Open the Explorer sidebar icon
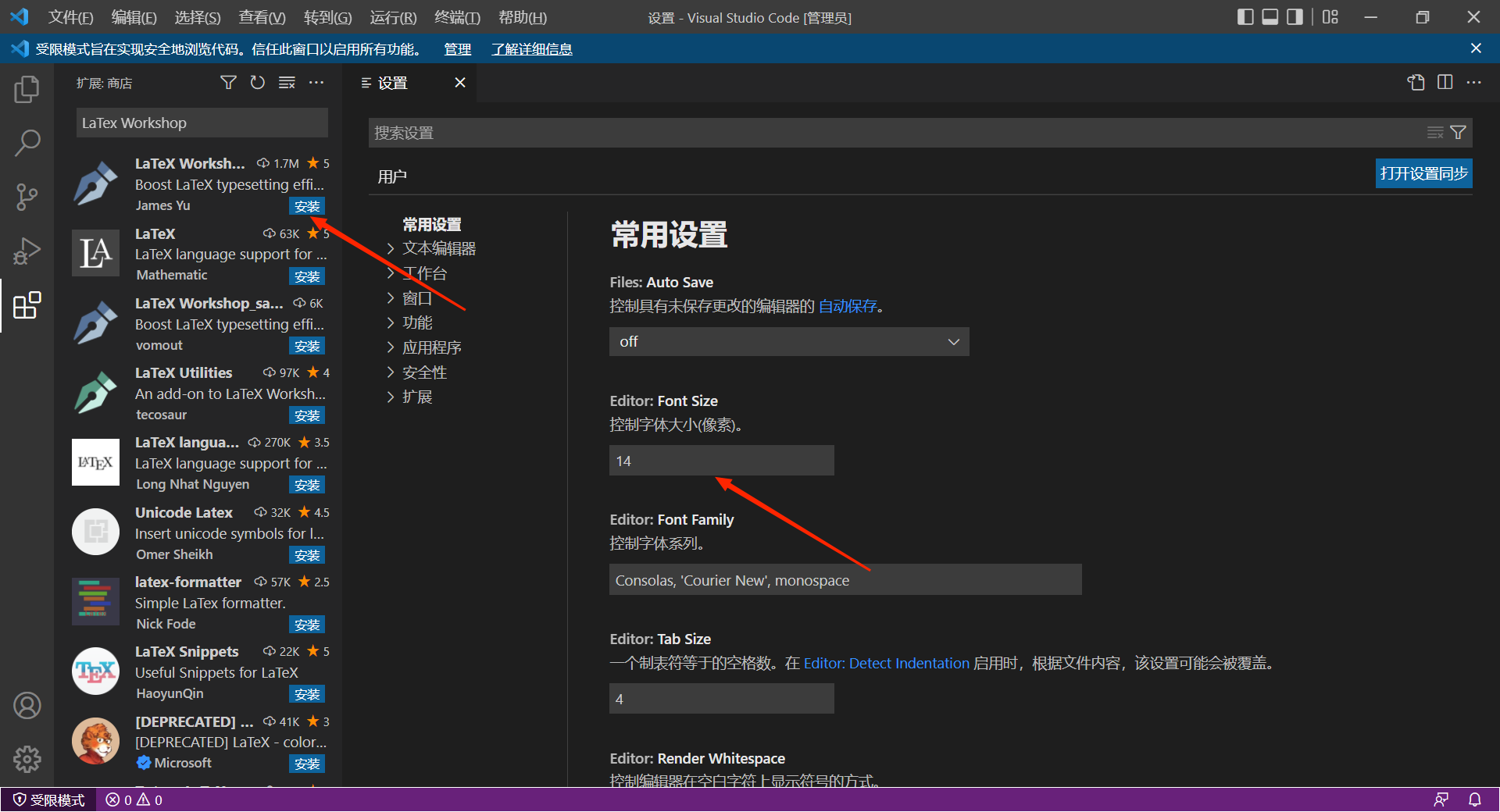 [x=27, y=89]
